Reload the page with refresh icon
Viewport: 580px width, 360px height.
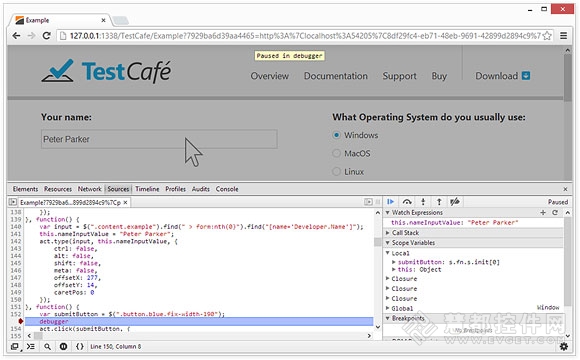pyautogui.click(x=47, y=36)
